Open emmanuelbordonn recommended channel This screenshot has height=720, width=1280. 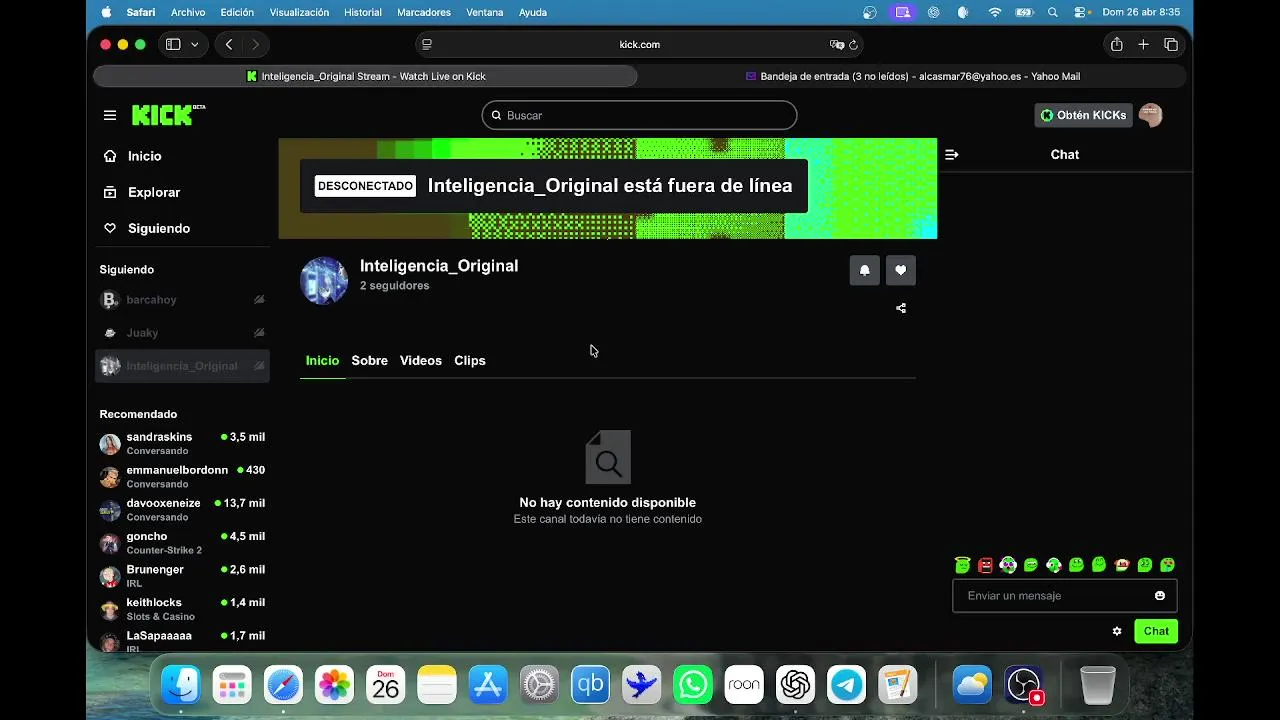coord(182,476)
